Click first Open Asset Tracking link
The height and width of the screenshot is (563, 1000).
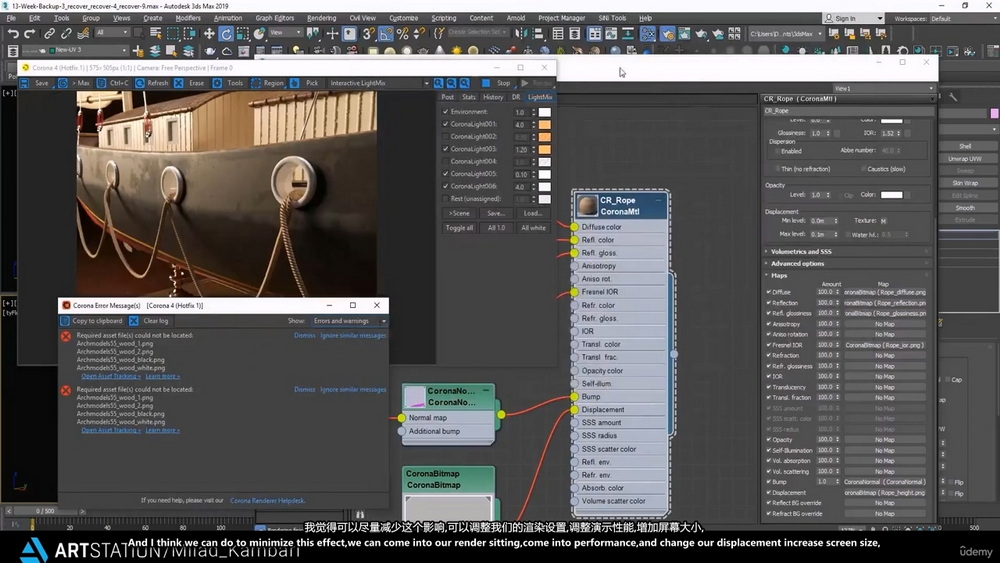point(111,376)
